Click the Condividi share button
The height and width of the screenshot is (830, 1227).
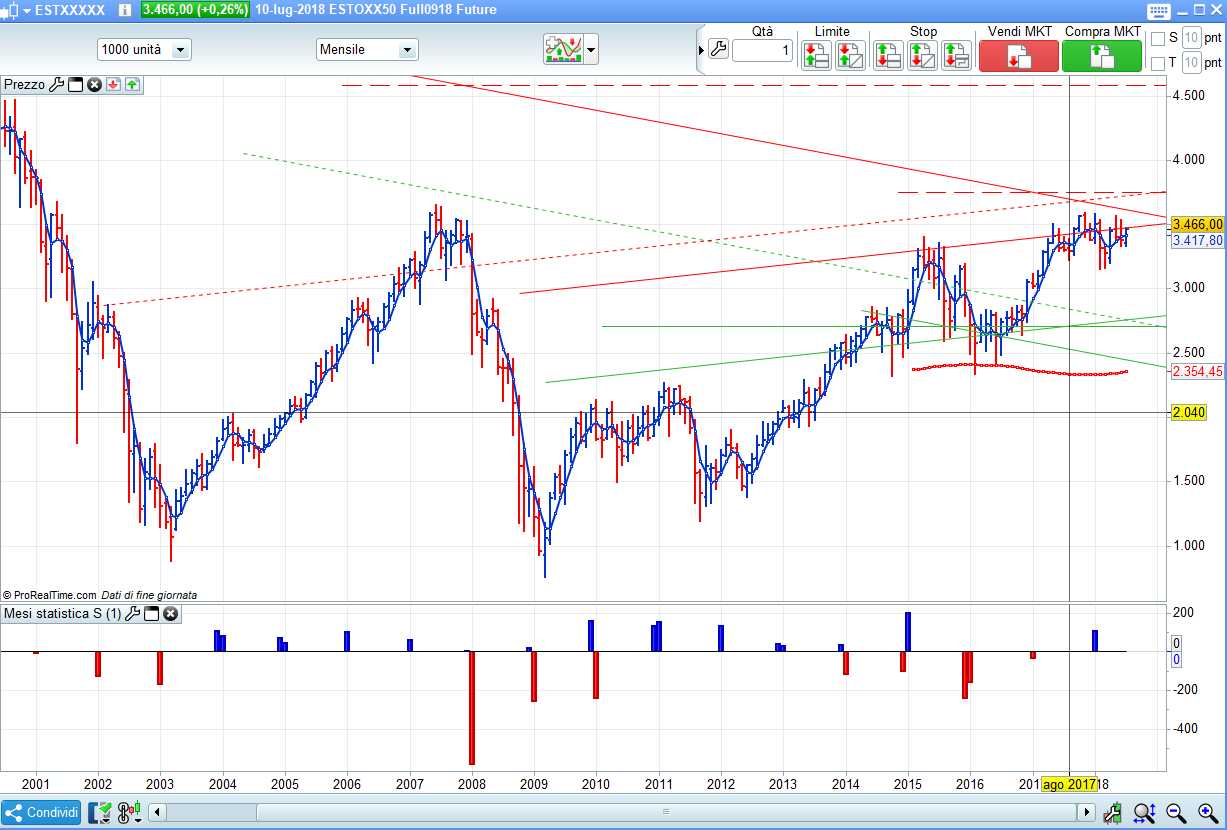(x=42, y=813)
